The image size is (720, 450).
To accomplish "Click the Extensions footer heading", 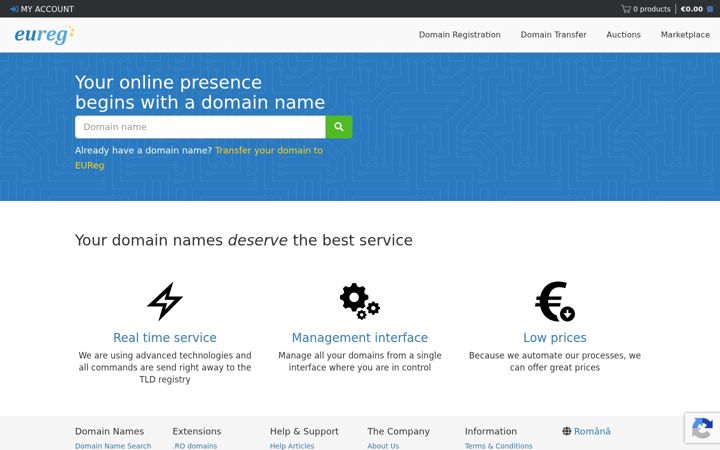I will point(197,431).
